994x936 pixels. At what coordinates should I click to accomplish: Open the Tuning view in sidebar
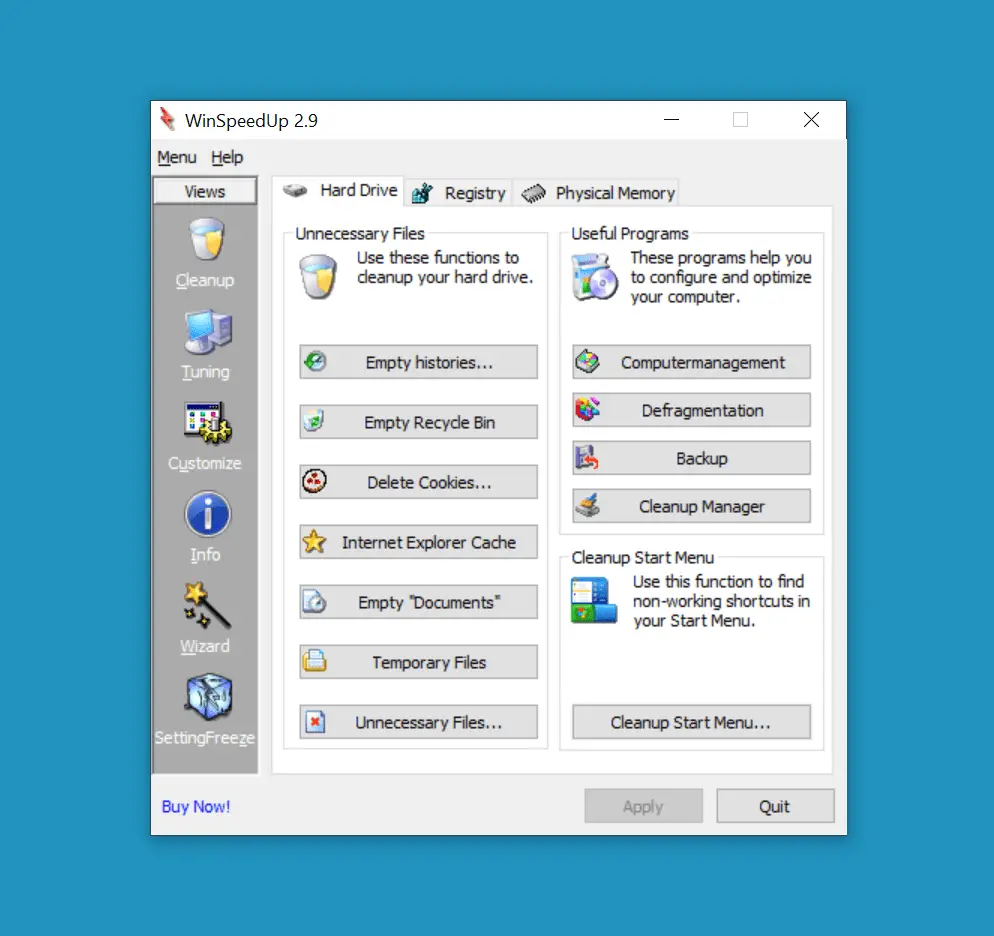pos(205,345)
